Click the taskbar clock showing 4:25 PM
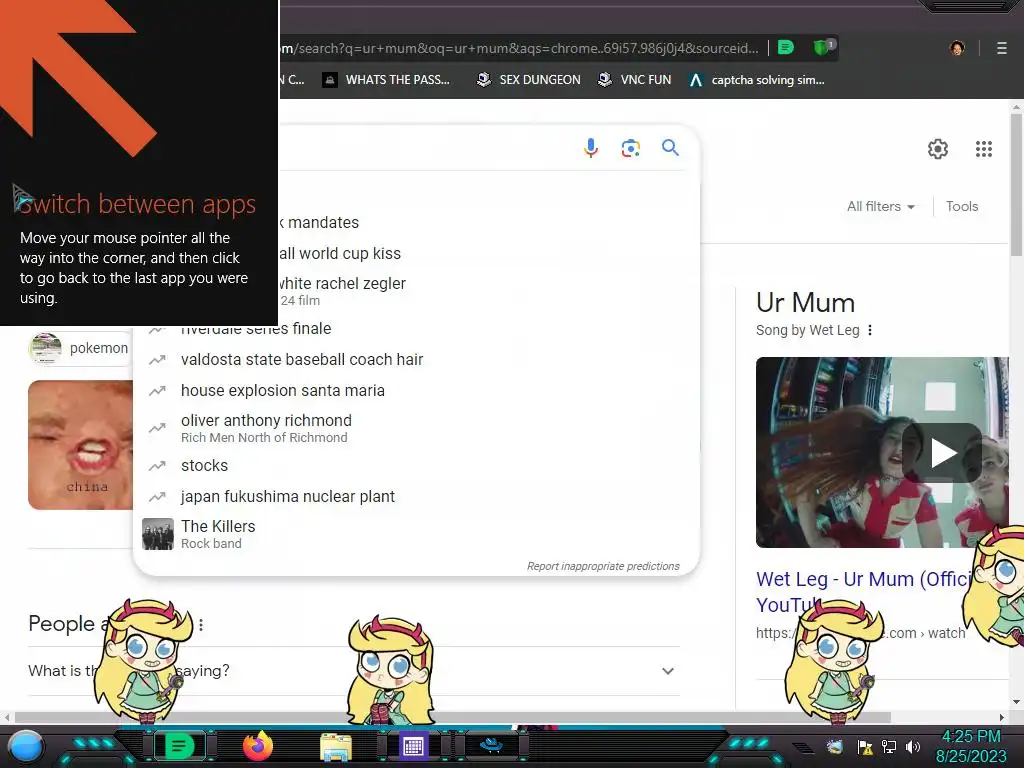 (971, 746)
